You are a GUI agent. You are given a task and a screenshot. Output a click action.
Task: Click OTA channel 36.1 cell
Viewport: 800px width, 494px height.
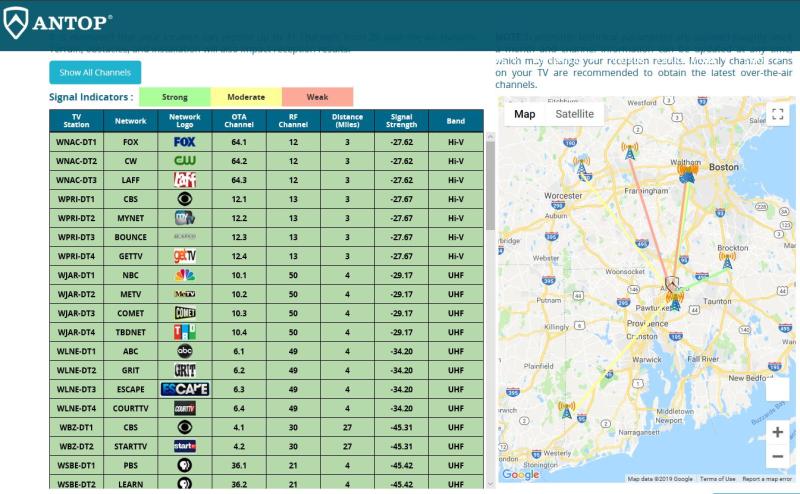[x=239, y=465]
